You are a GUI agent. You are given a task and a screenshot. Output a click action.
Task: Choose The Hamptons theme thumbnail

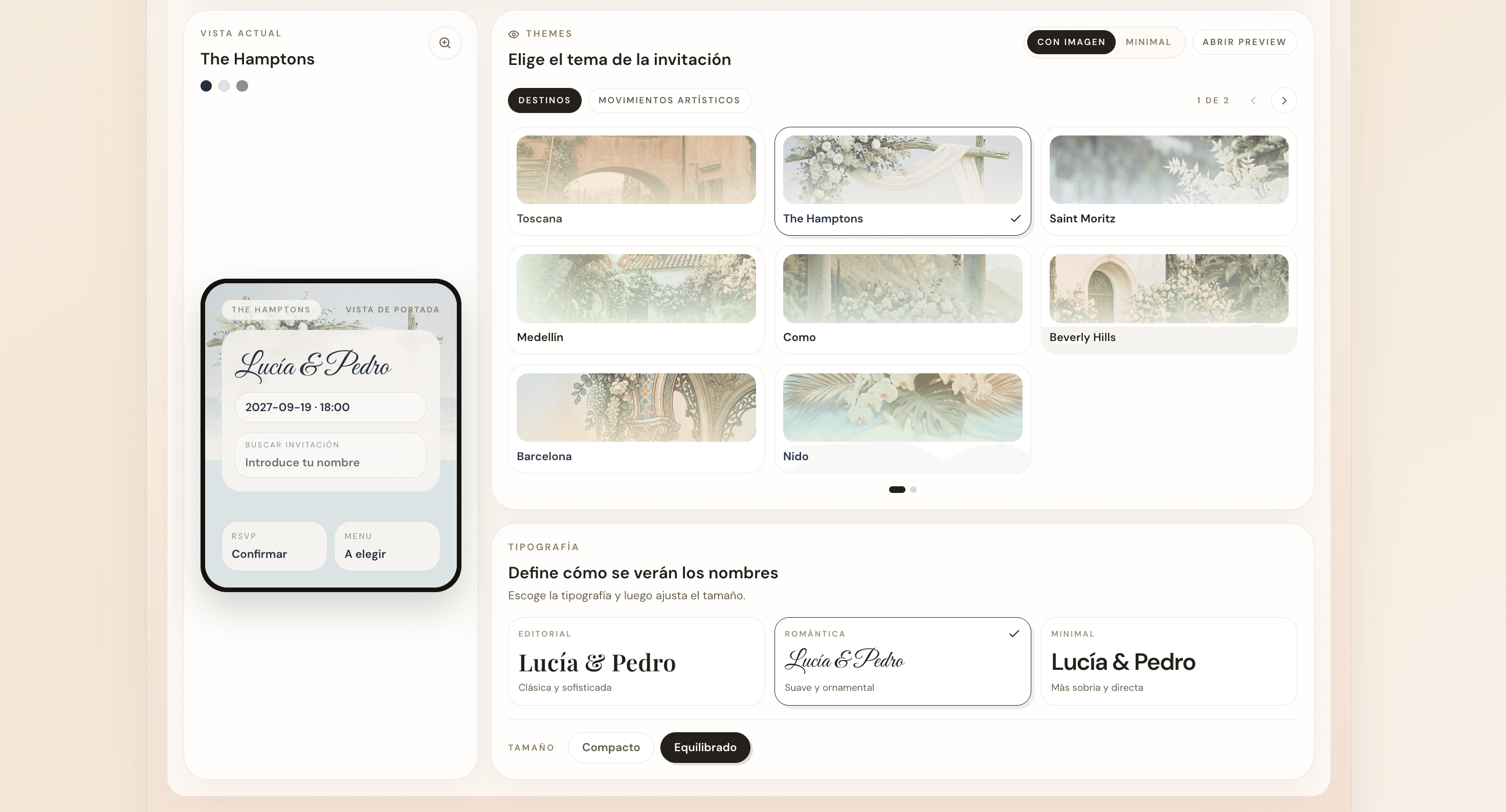click(903, 170)
